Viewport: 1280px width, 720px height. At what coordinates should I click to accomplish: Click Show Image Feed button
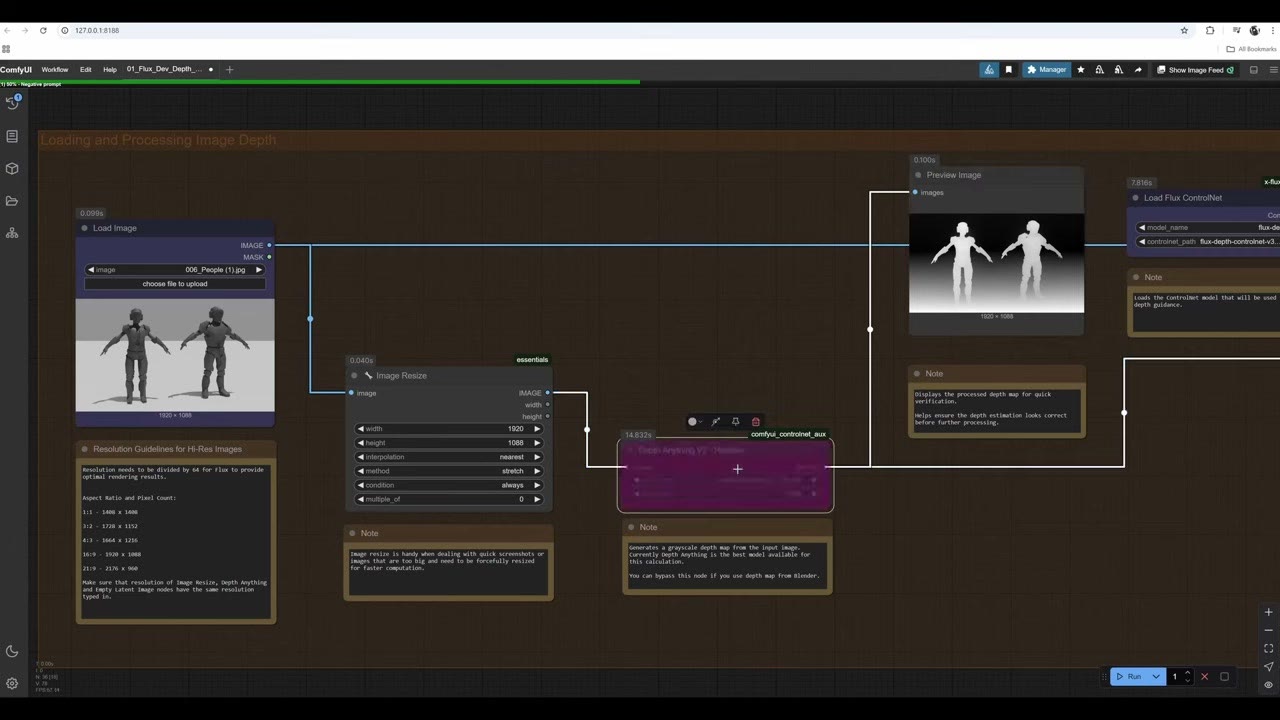tap(1195, 70)
